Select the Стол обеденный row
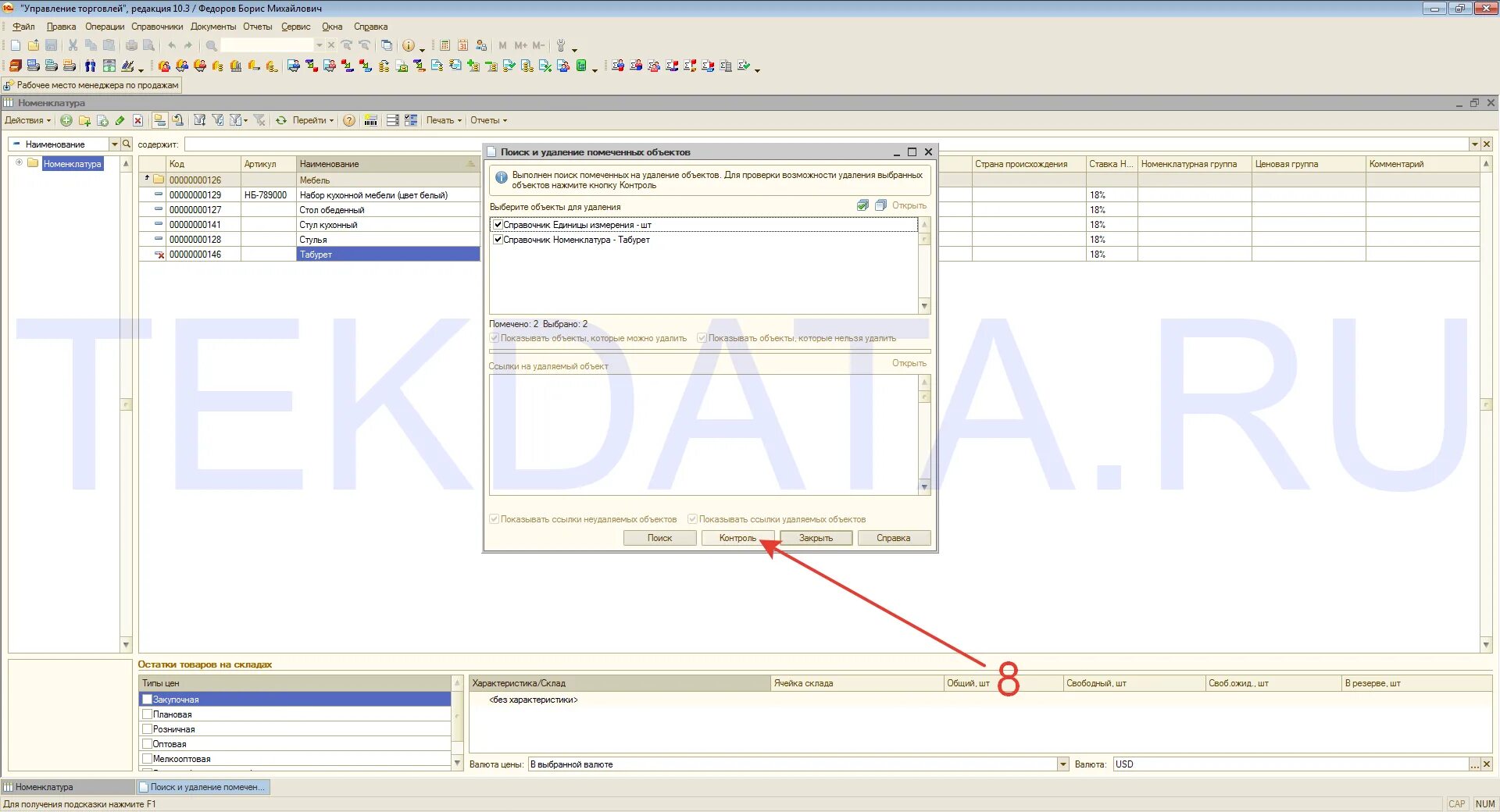1500x812 pixels. [309, 209]
